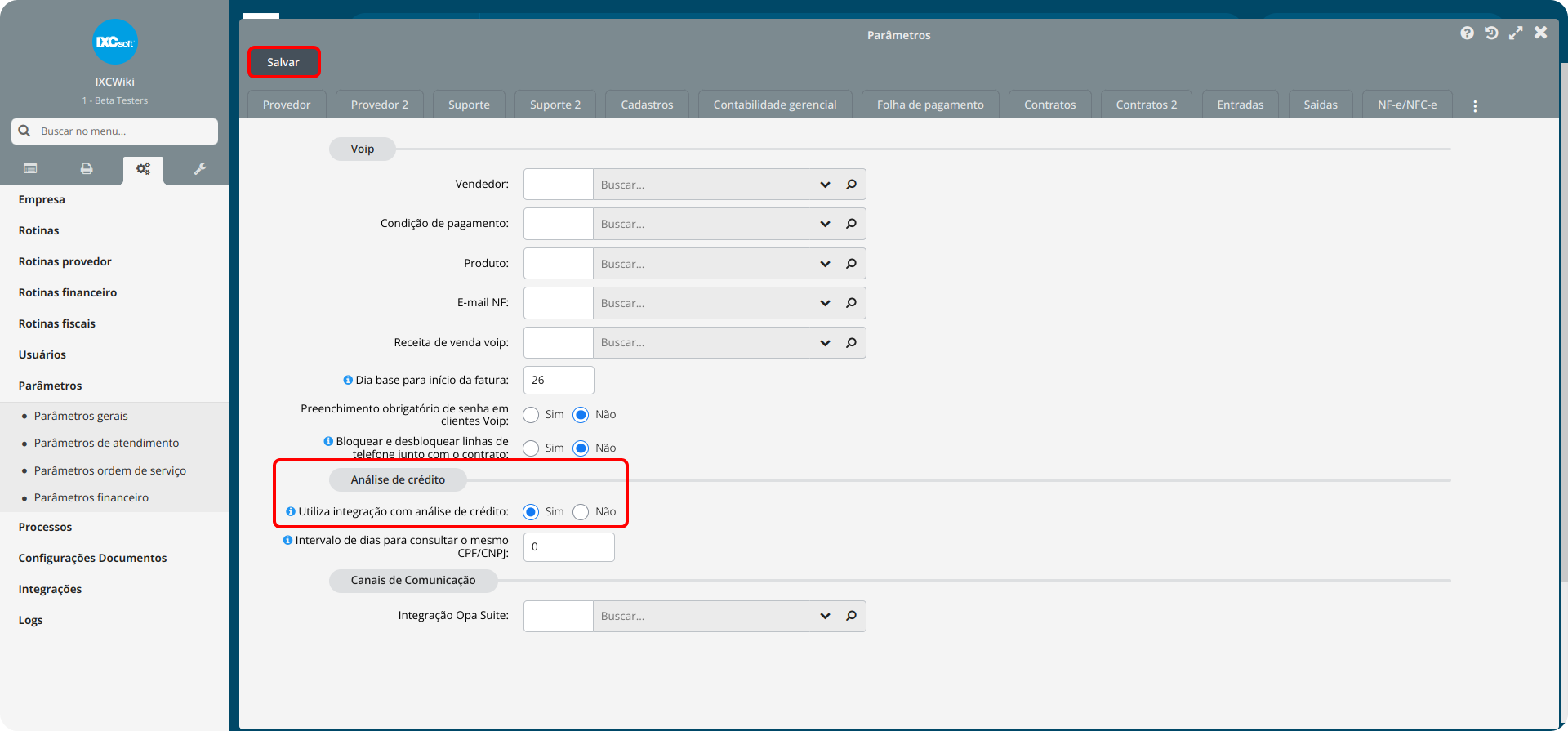
Task: Open Parâmetros gerais submenu link
Action: 81,416
